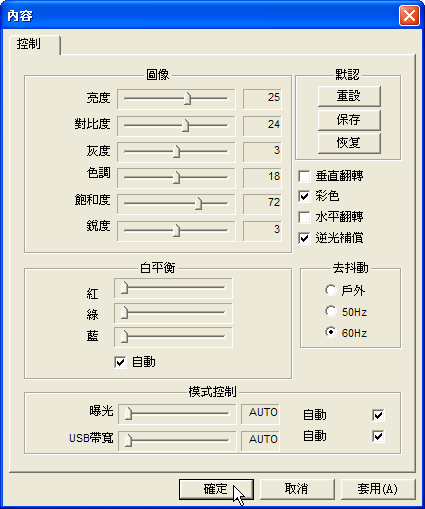
Task: Toggle the USB帶寬 auto checkbox
Action: coord(378,436)
